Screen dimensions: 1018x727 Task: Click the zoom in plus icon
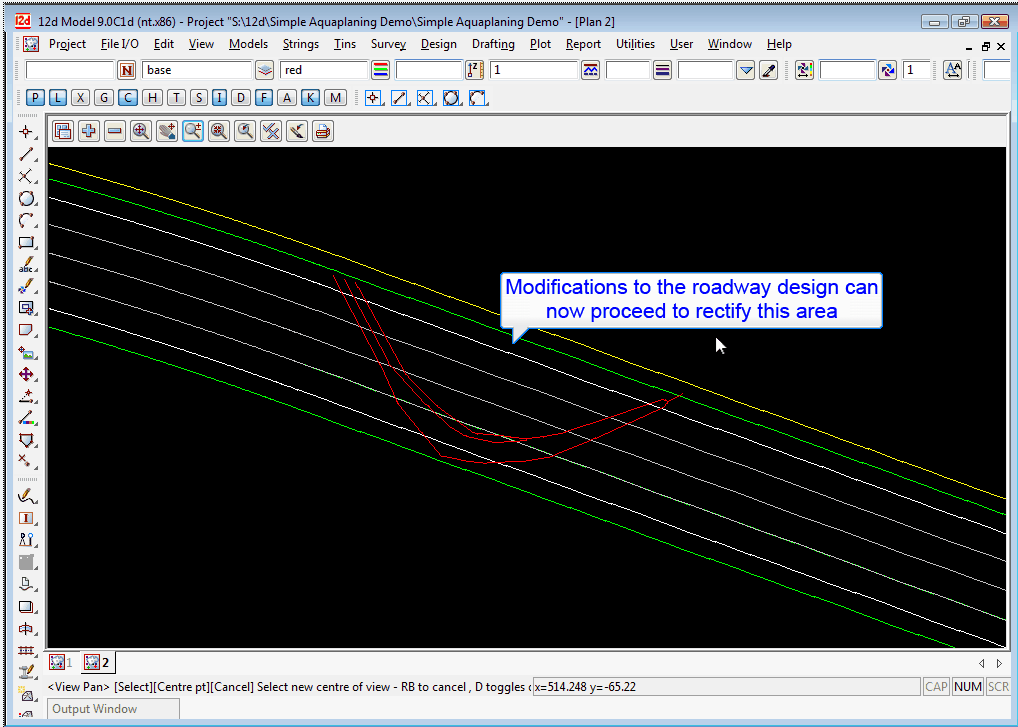89,131
